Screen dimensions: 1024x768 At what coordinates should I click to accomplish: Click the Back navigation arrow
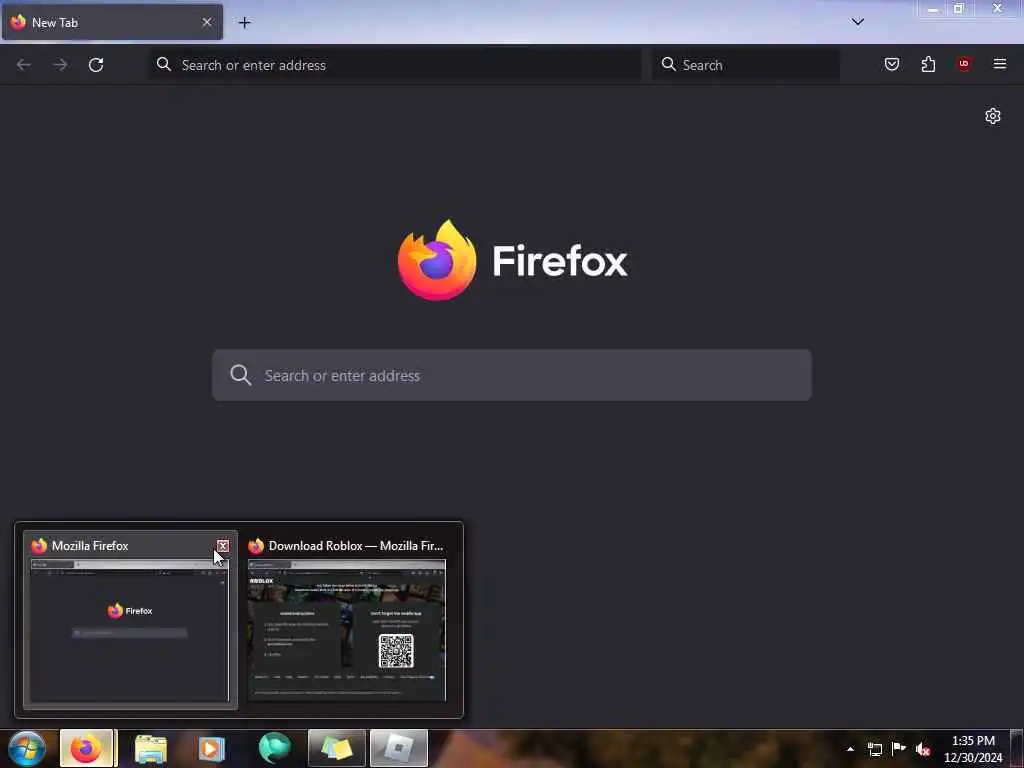[x=24, y=65]
